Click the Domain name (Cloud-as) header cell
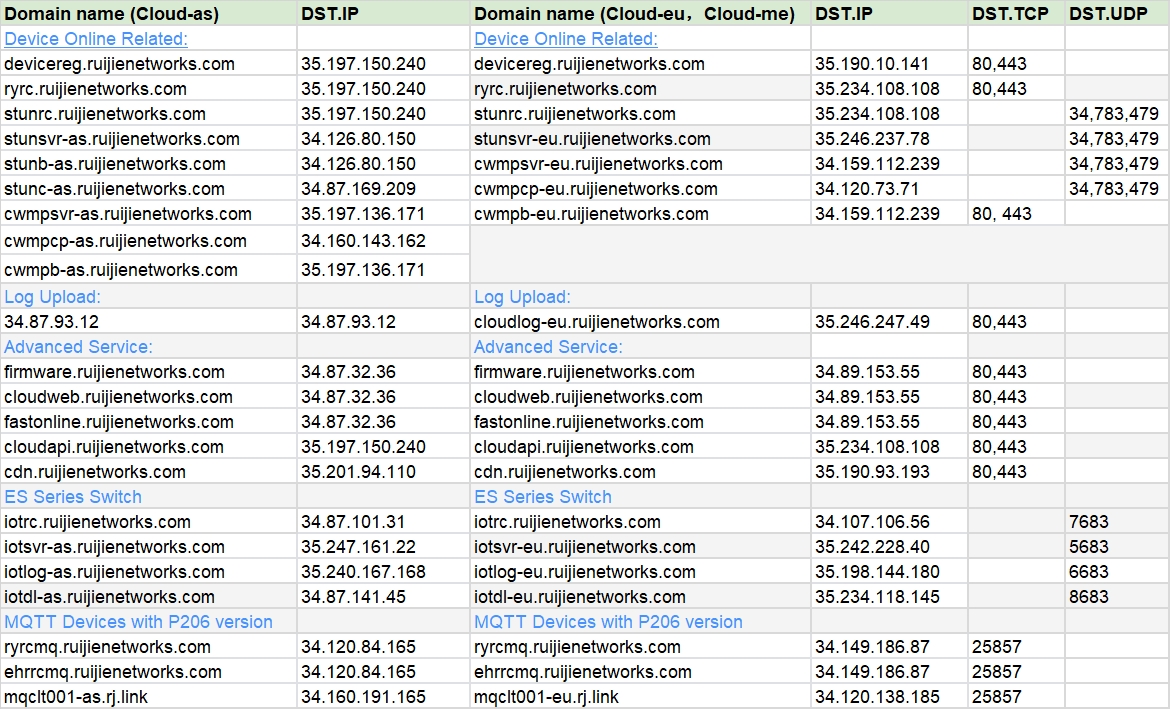 point(112,14)
